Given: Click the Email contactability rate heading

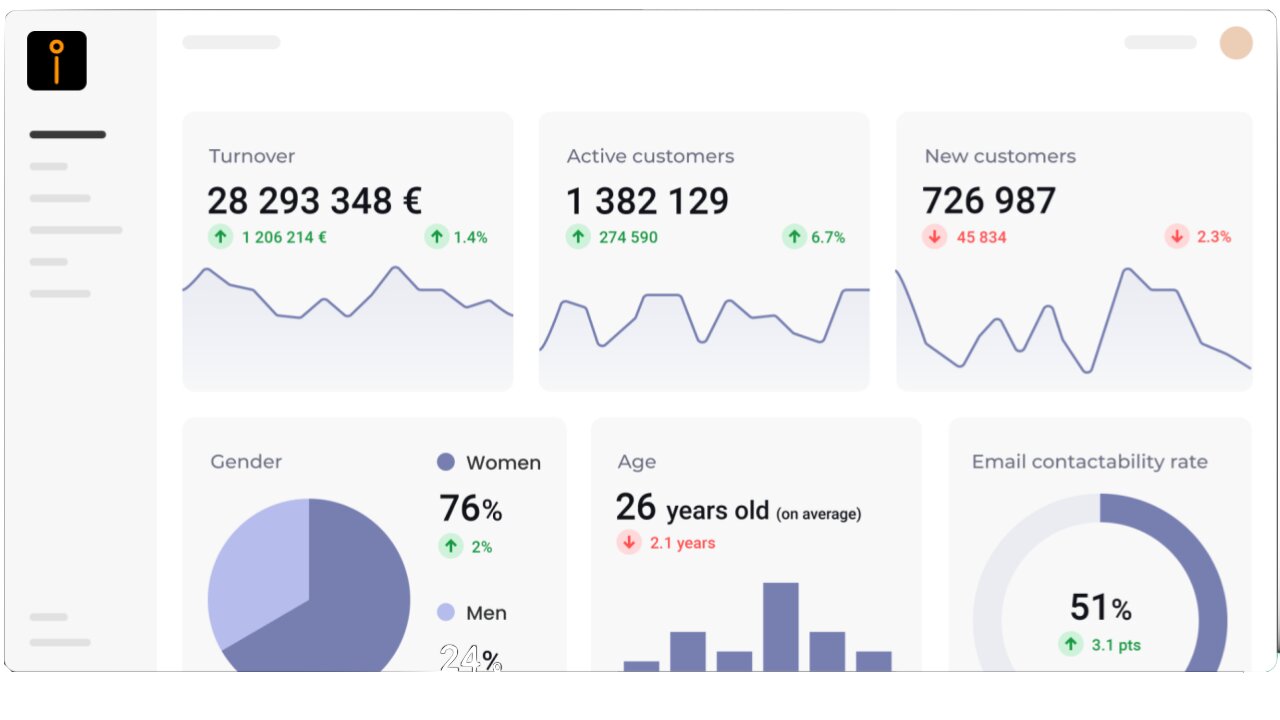Looking at the screenshot, I should [x=1088, y=461].
